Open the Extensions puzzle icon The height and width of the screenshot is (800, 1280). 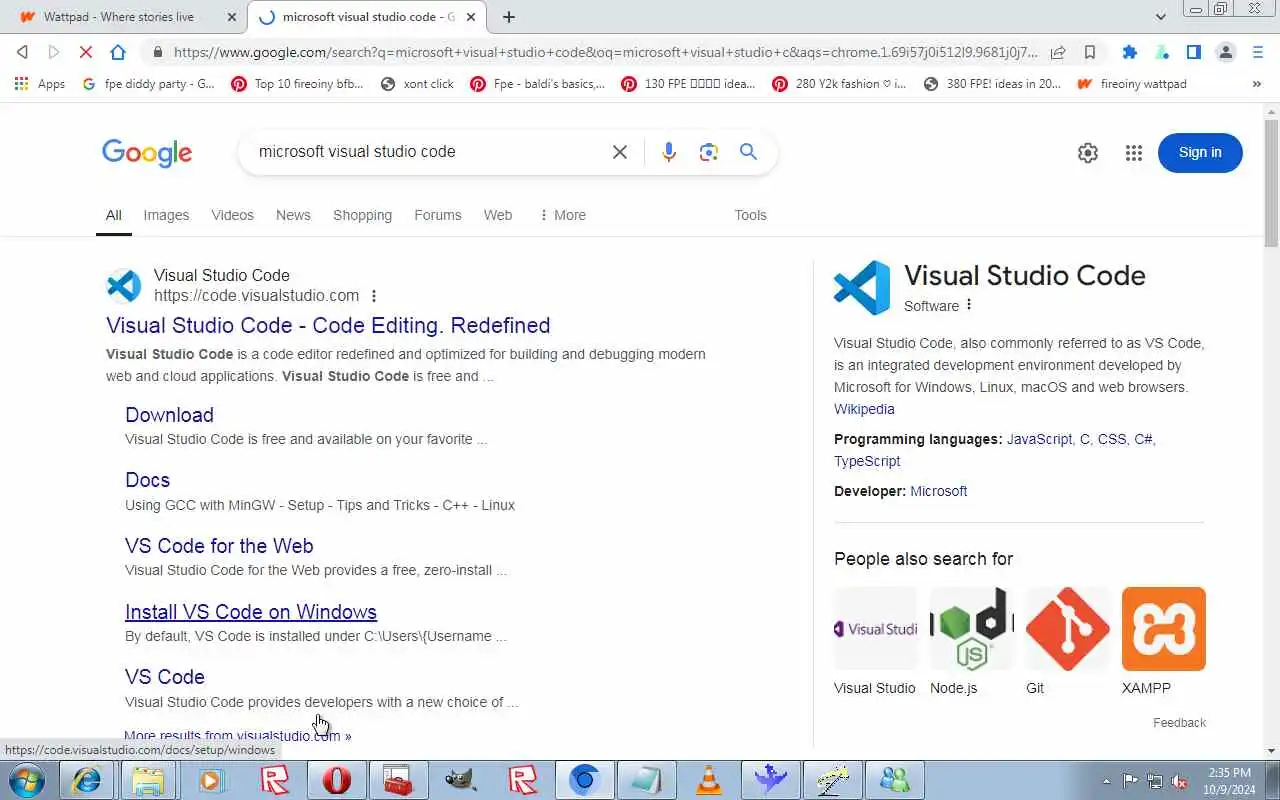1129,52
